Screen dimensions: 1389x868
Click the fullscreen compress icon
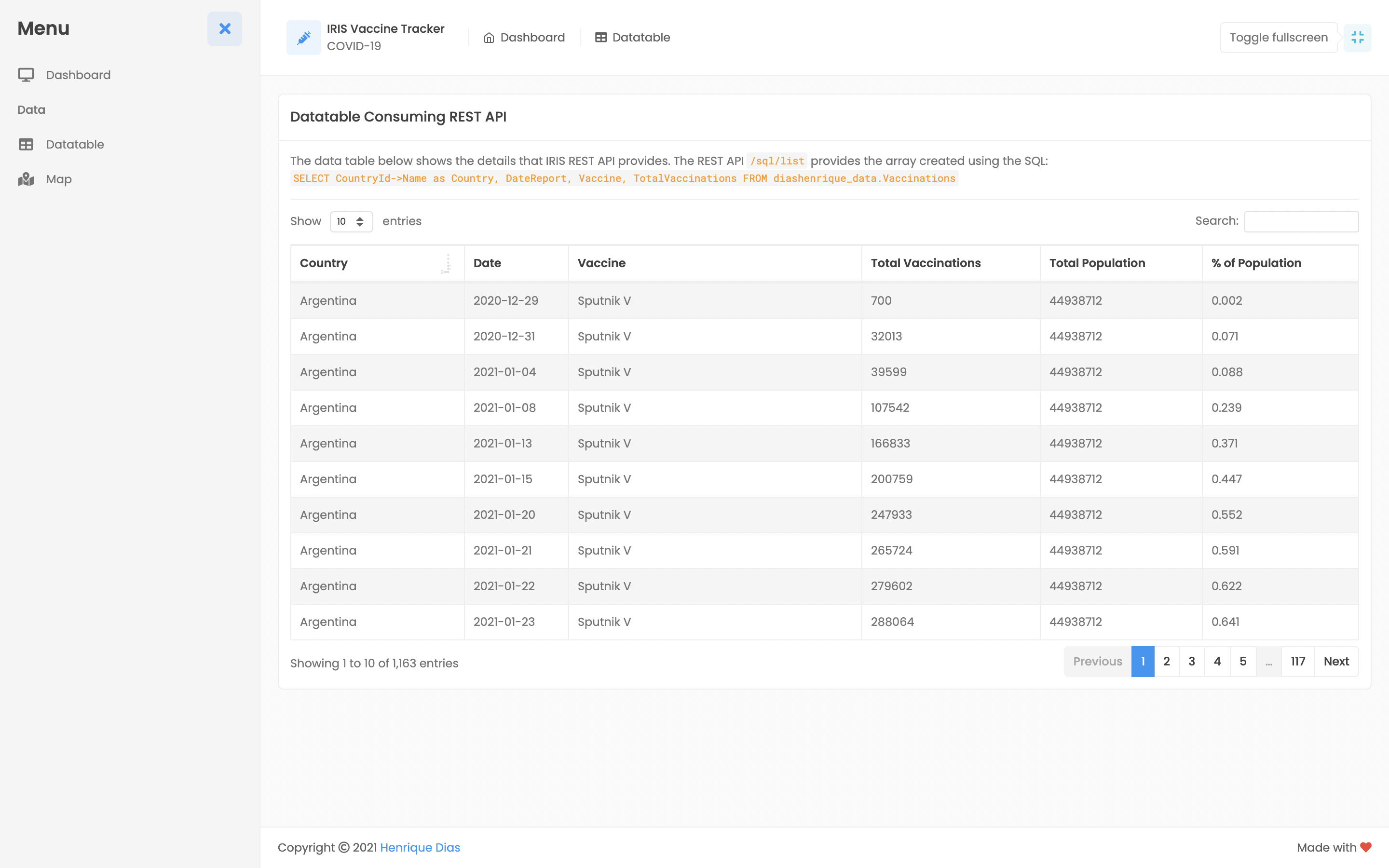pos(1357,38)
